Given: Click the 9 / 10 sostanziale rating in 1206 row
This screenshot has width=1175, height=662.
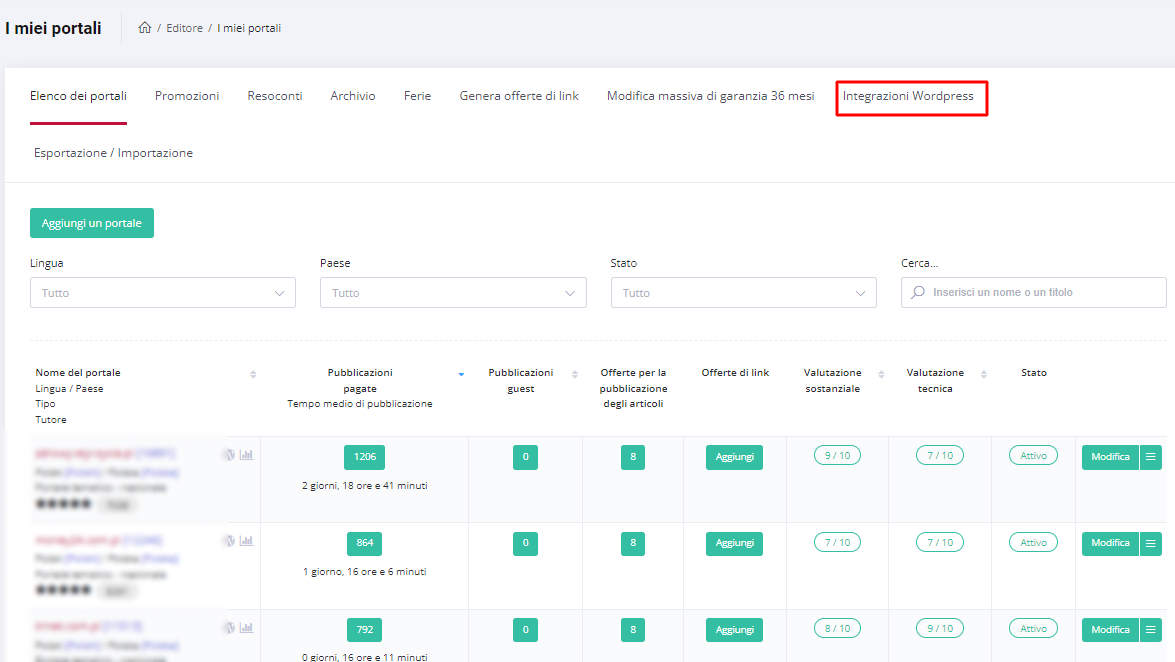Looking at the screenshot, I should pyautogui.click(x=837, y=456).
